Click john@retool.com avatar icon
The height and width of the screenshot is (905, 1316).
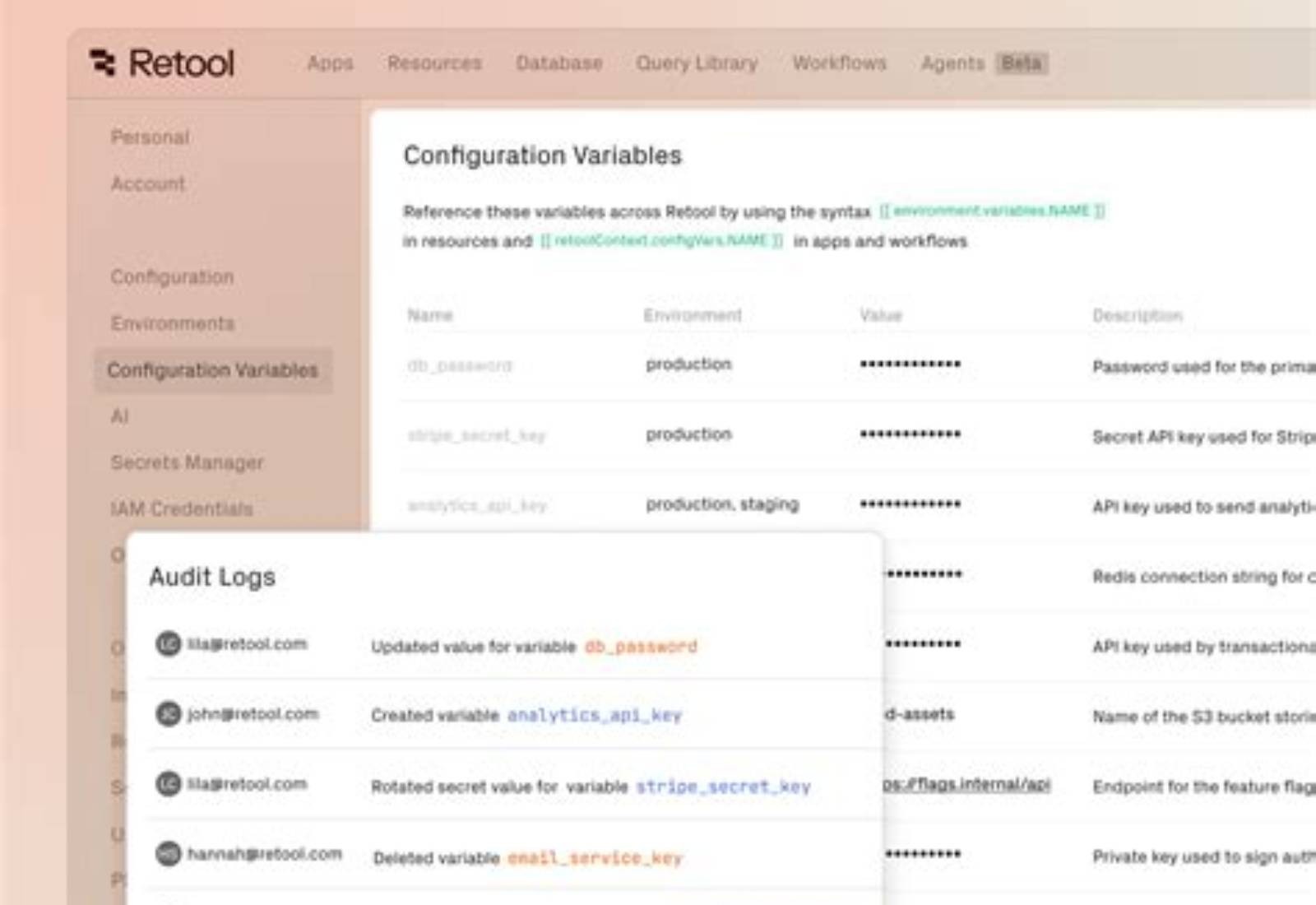click(169, 713)
